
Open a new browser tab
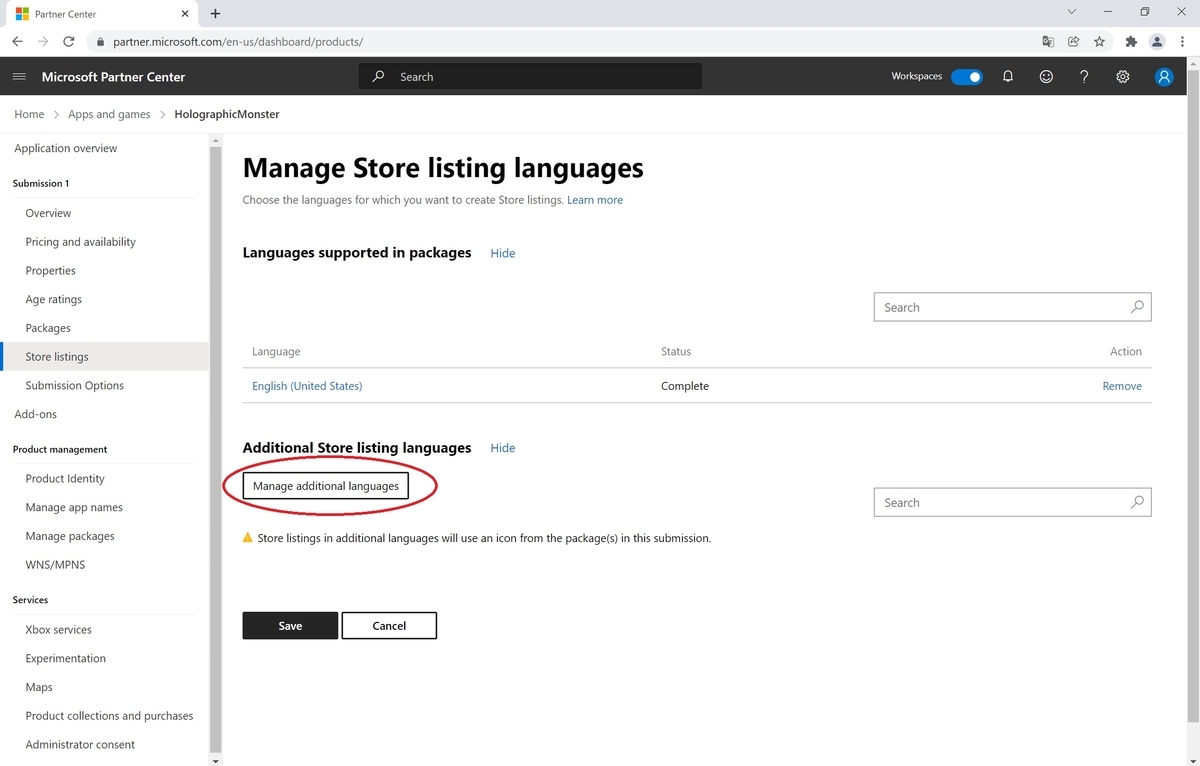pyautogui.click(x=215, y=14)
